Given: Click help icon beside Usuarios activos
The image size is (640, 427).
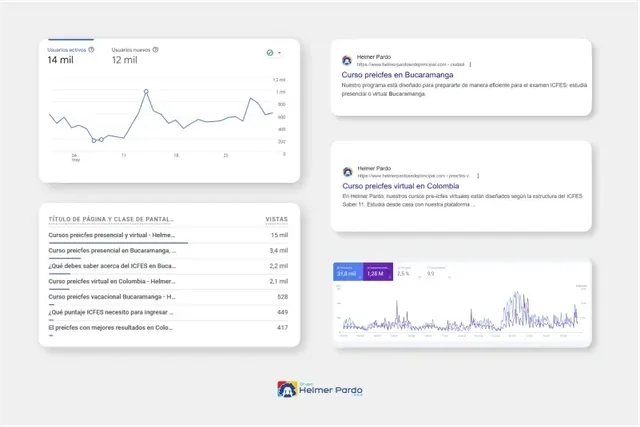Looking at the screenshot, I should (91, 49).
